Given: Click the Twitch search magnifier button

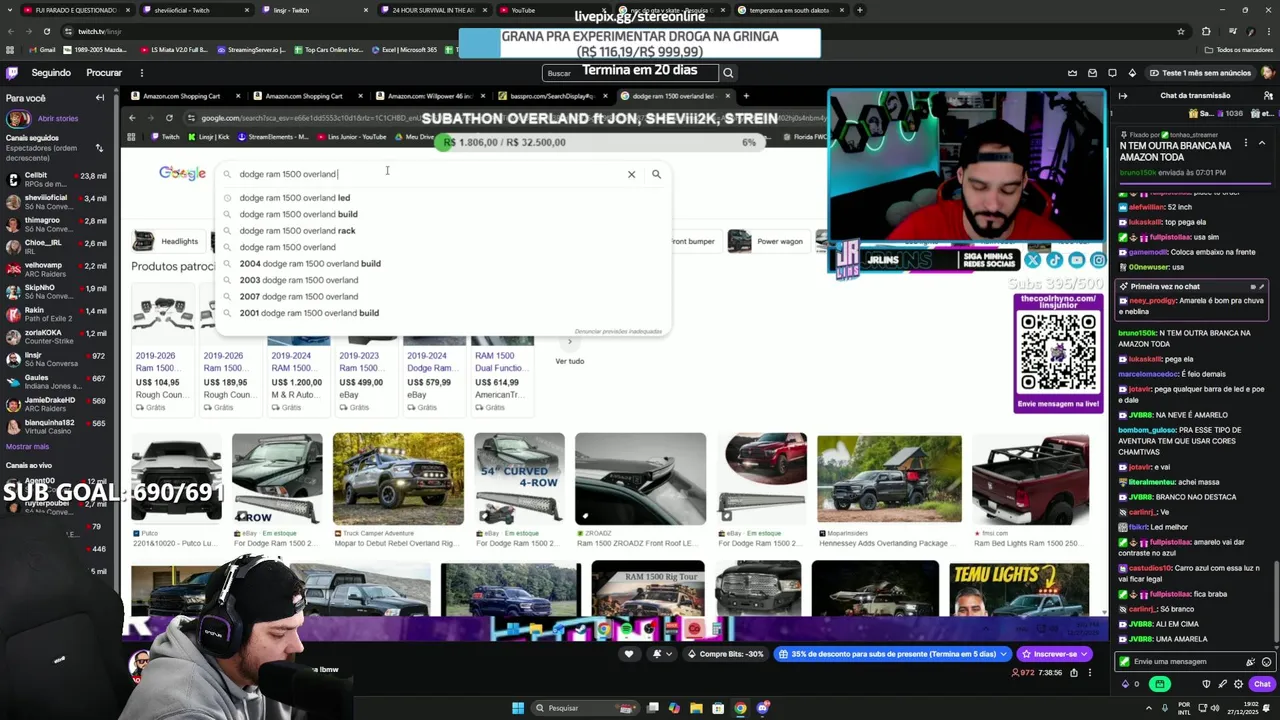Looking at the screenshot, I should coord(728,73).
